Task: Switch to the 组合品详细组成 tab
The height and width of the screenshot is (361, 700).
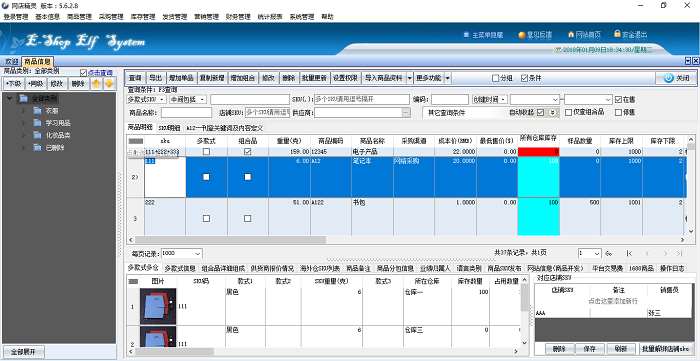Action: [x=223, y=269]
